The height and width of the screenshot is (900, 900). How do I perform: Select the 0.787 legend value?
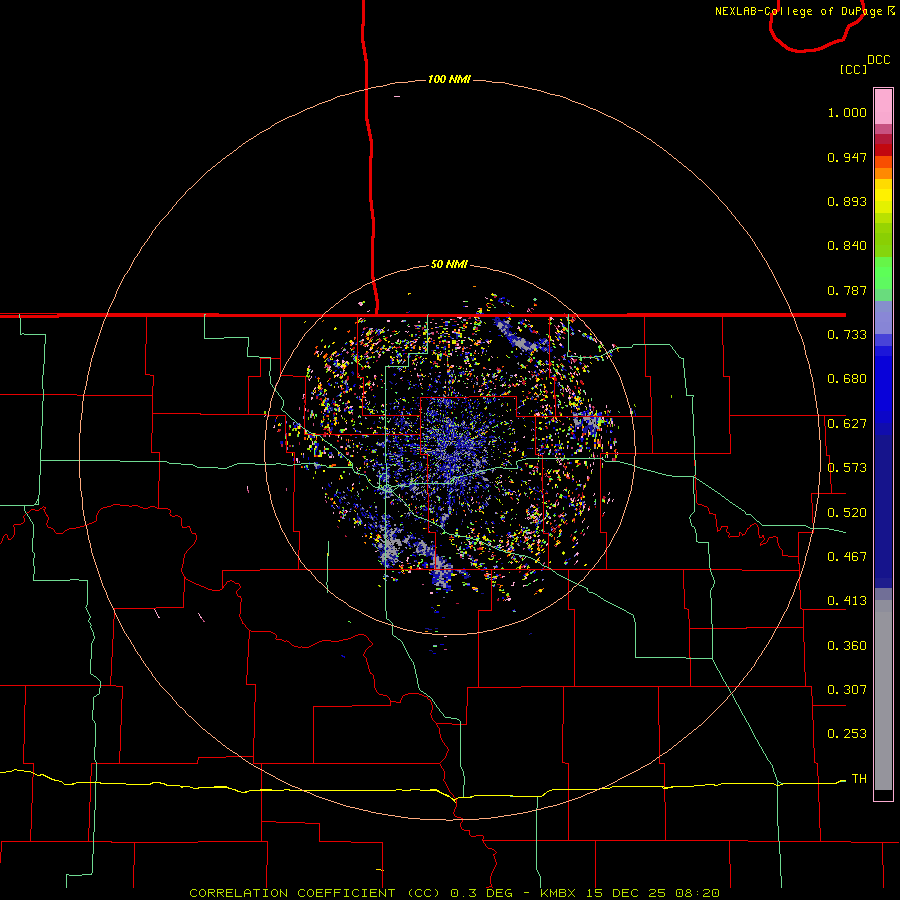coord(847,290)
